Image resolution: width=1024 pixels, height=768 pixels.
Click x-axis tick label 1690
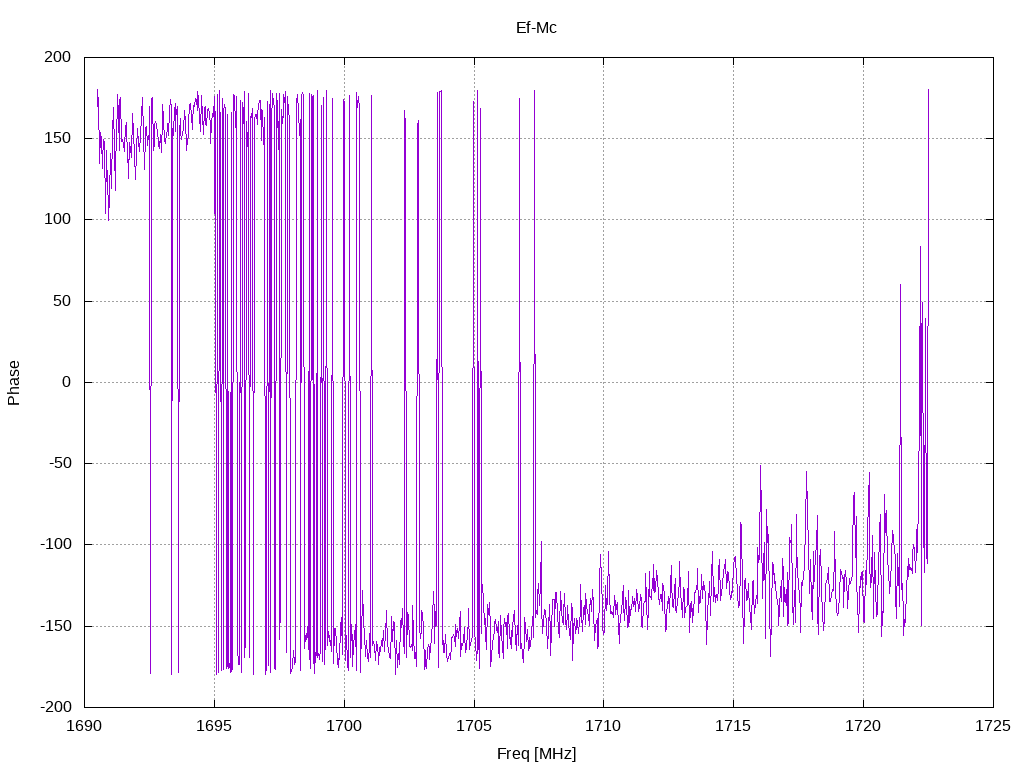click(84, 726)
